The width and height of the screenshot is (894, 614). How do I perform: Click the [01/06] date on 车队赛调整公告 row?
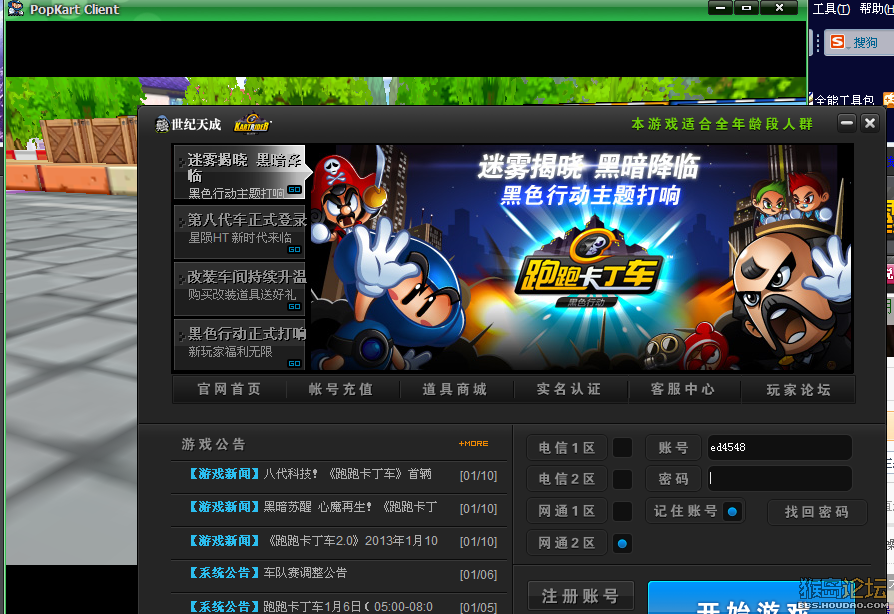coord(478,575)
